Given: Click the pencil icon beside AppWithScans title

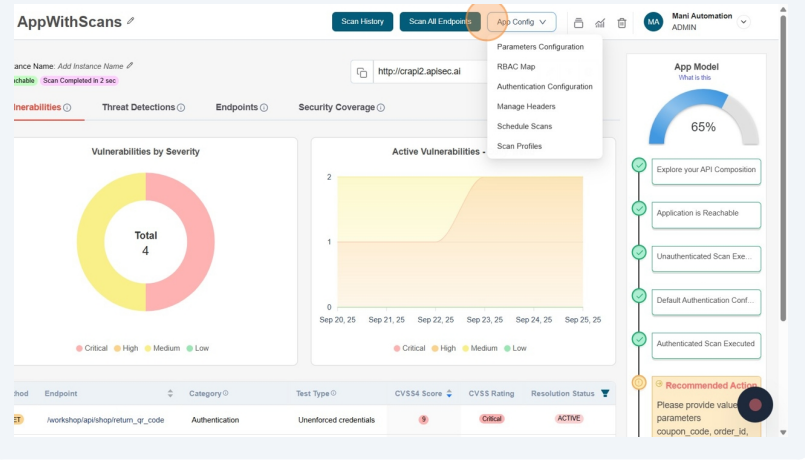Looking at the screenshot, I should pyautogui.click(x=130, y=21).
